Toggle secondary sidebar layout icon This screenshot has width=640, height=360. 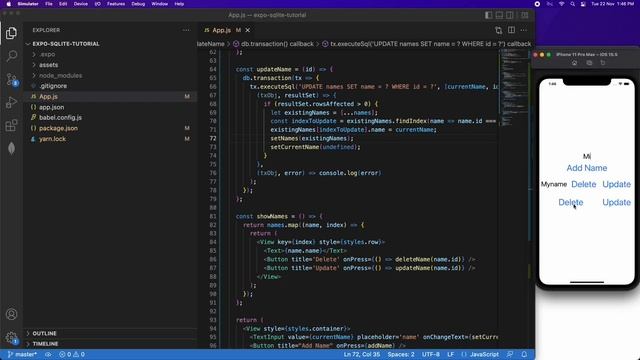(x=510, y=15)
